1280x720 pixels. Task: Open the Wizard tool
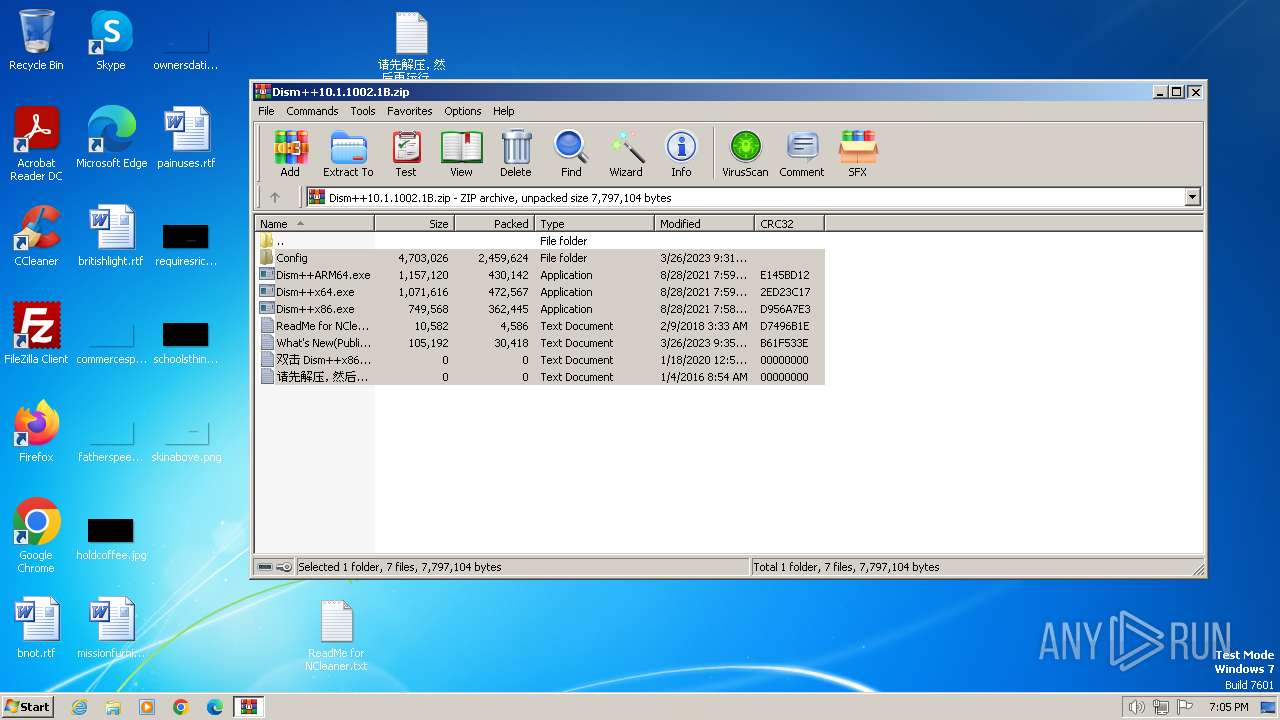click(626, 153)
